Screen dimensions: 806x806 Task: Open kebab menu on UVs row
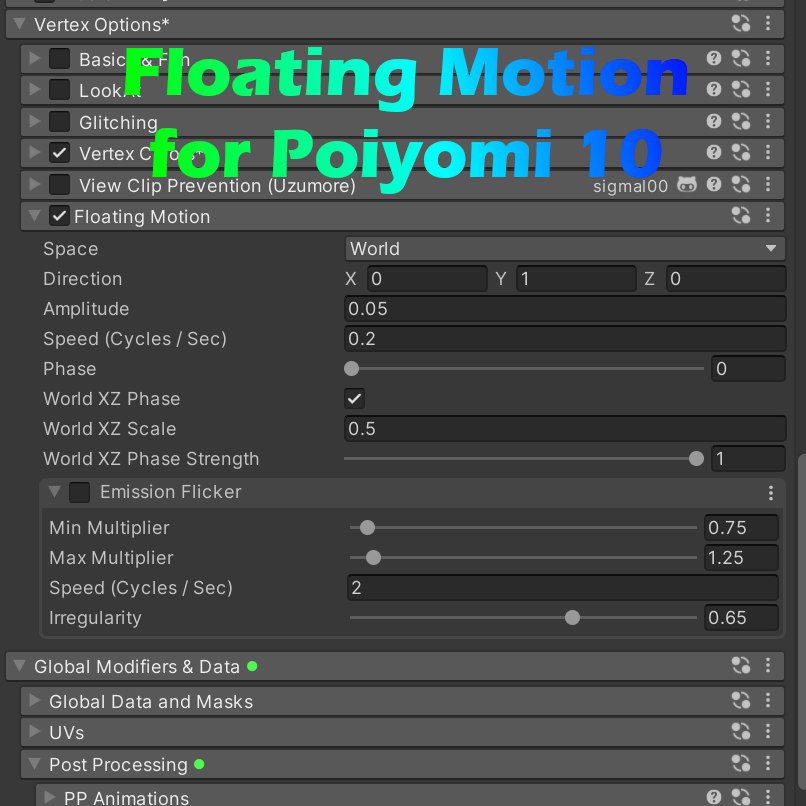767,732
